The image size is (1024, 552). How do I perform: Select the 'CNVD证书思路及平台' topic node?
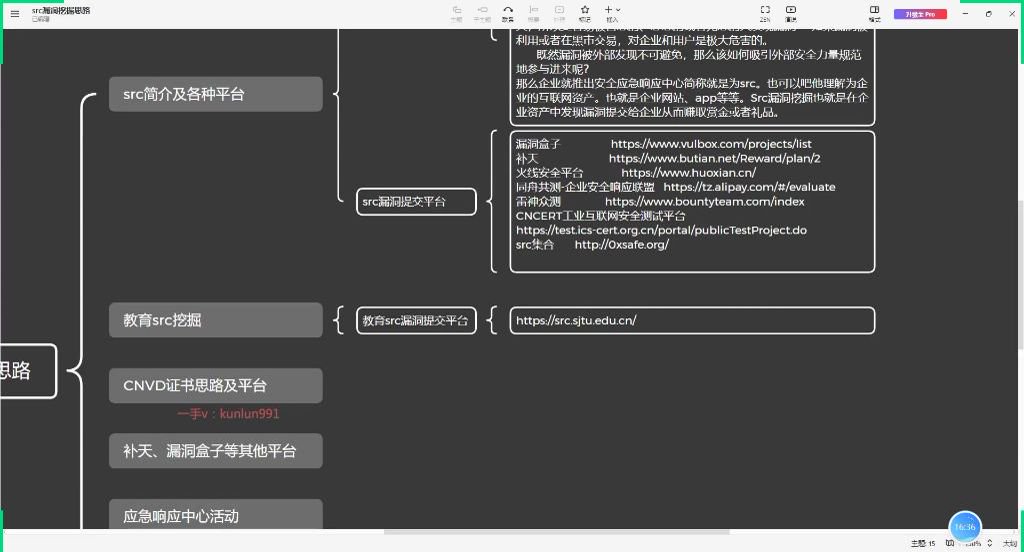coord(216,385)
